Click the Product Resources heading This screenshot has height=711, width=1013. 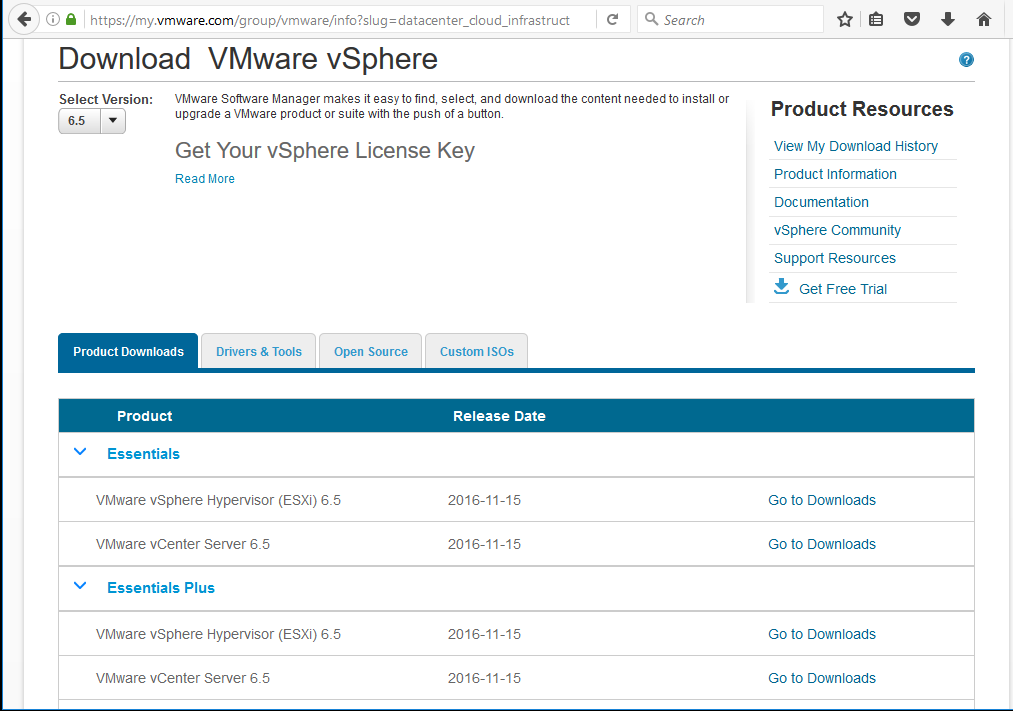tap(862, 109)
